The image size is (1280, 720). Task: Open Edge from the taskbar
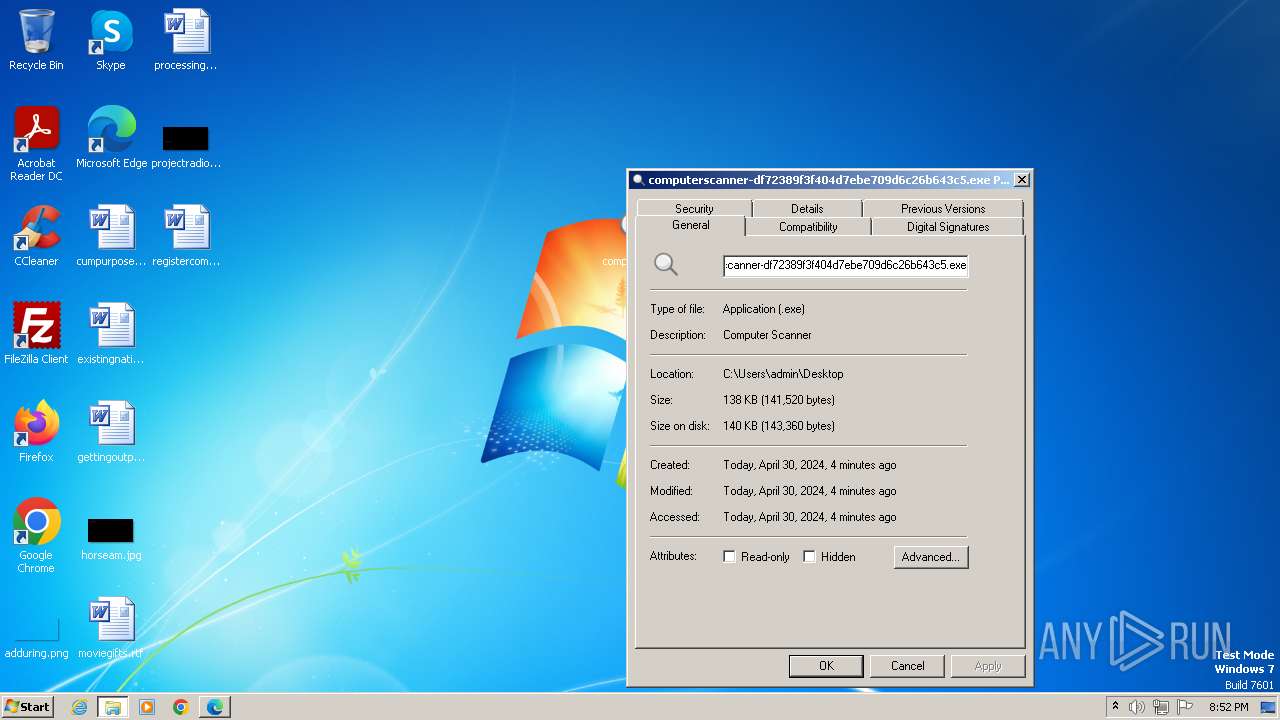tap(215, 707)
